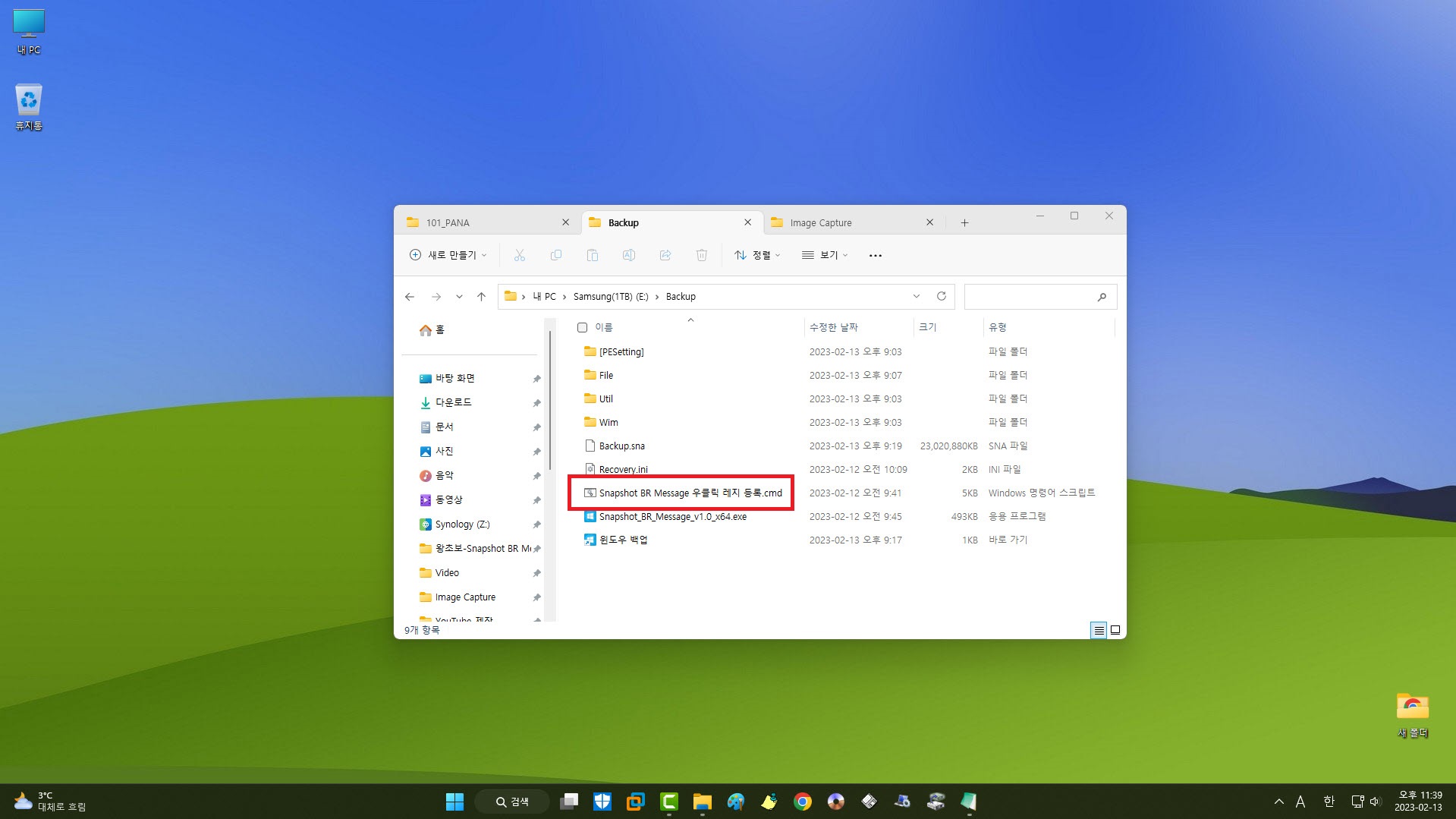The width and height of the screenshot is (1456, 819).
Task: Open the clock and date in taskbar
Action: pos(1417,802)
